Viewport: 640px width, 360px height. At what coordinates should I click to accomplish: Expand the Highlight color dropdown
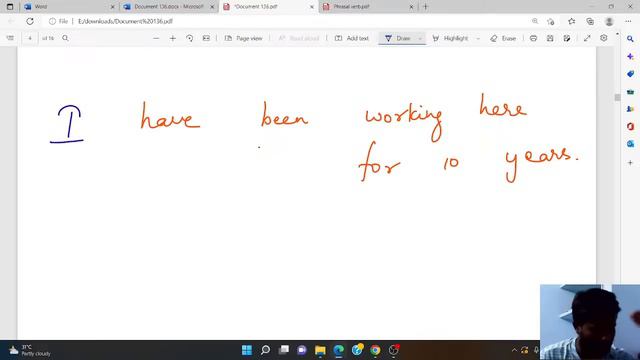(478, 38)
